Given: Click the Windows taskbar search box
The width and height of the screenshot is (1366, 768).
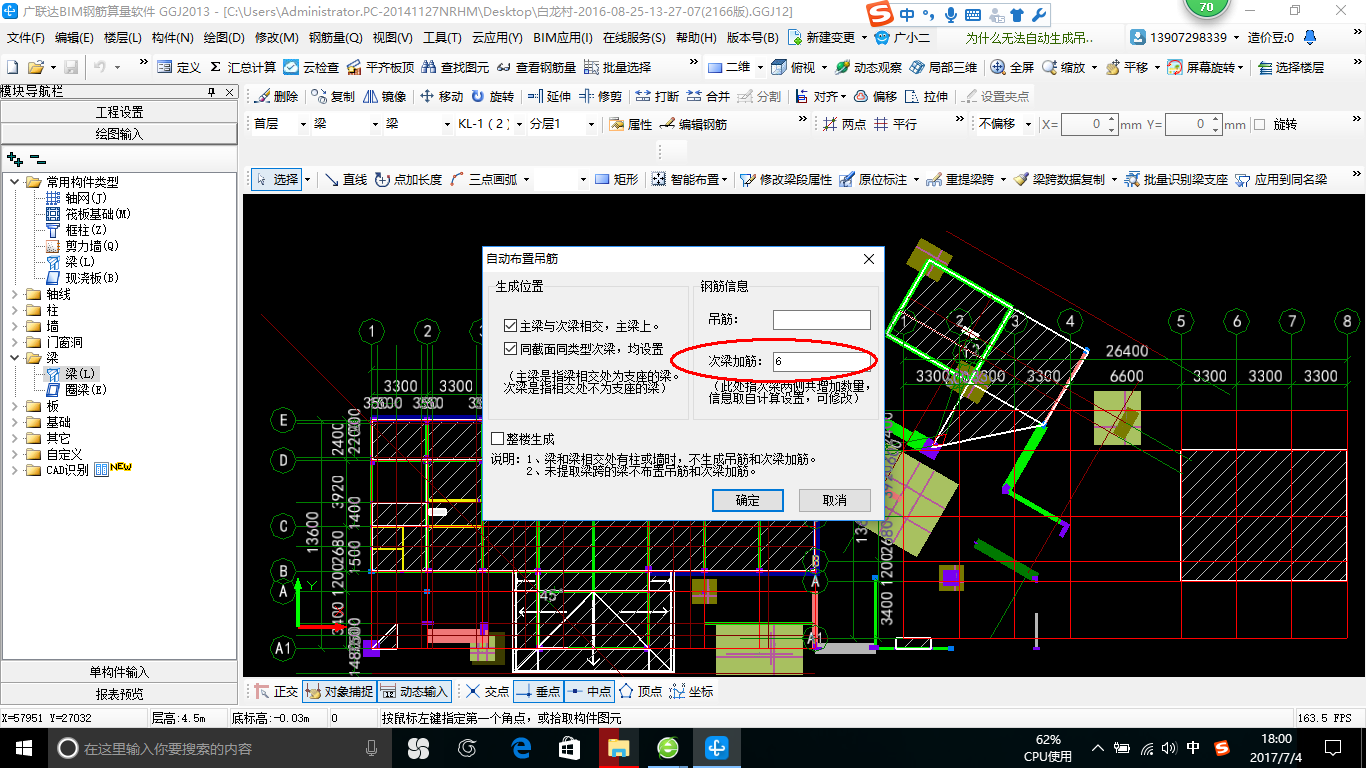Looking at the screenshot, I should [219, 748].
